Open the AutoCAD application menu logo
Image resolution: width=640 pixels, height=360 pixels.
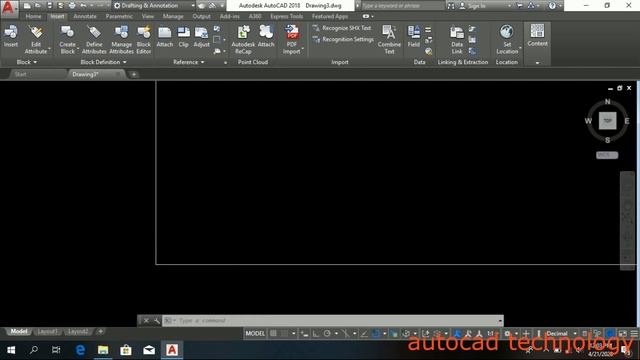(x=9, y=8)
